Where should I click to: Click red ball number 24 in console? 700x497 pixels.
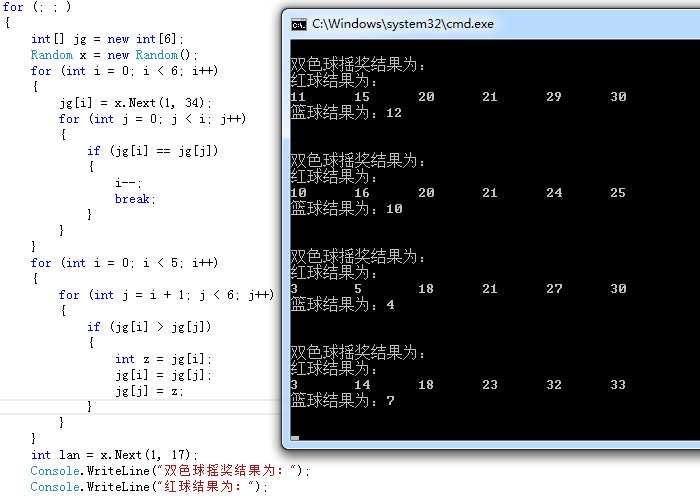click(554, 193)
